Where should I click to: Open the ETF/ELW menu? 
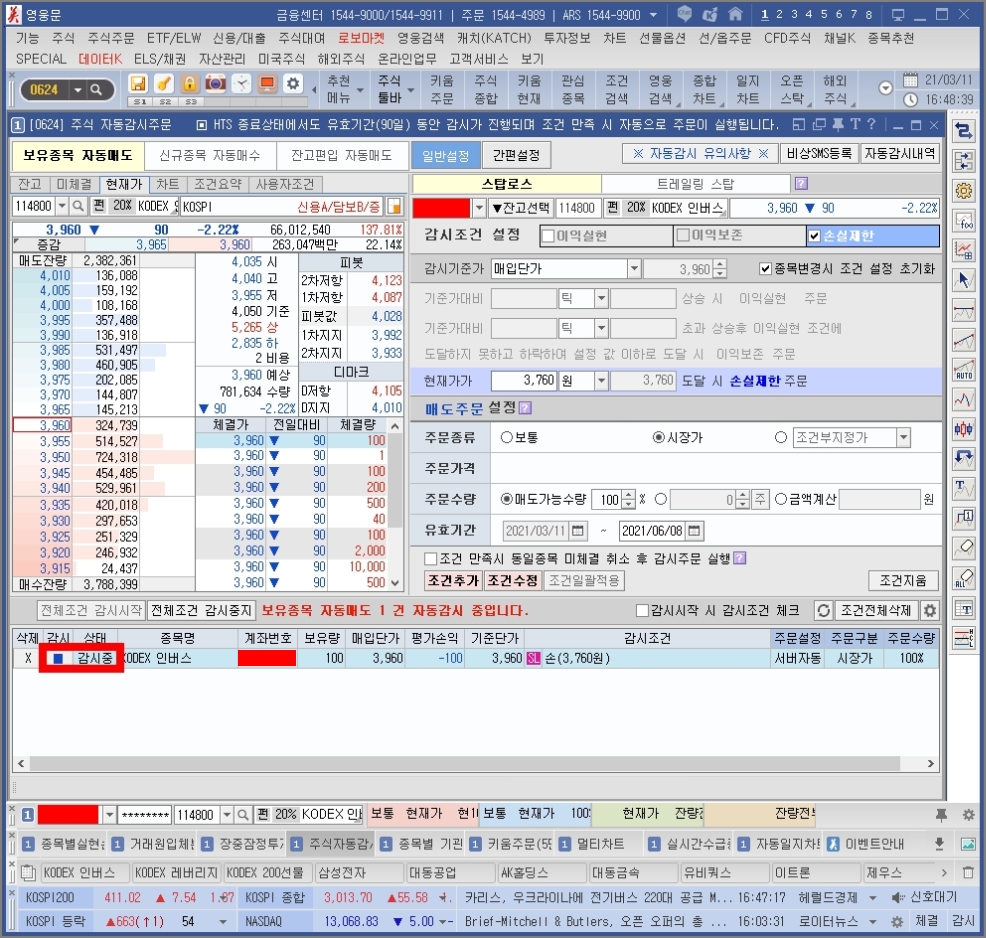[x=174, y=38]
